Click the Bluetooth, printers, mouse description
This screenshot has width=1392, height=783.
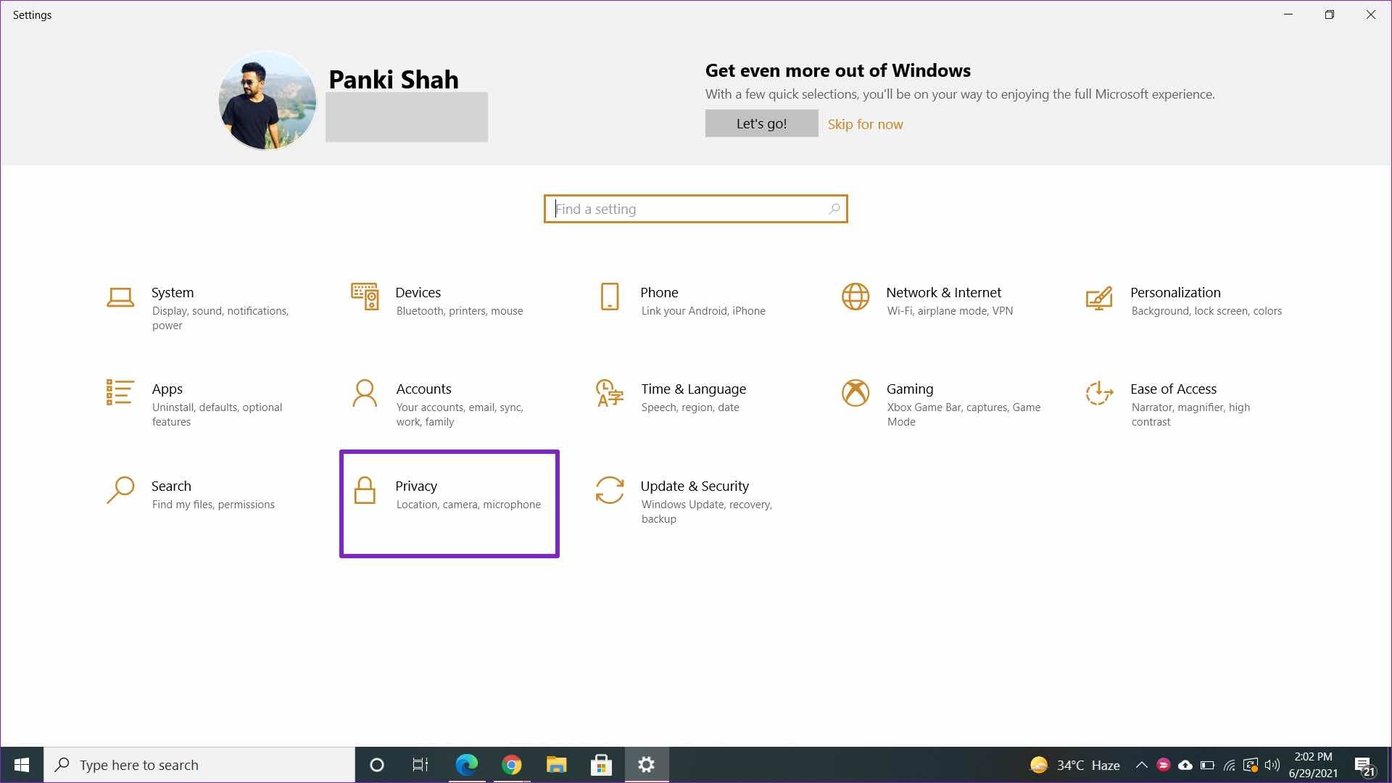click(459, 311)
